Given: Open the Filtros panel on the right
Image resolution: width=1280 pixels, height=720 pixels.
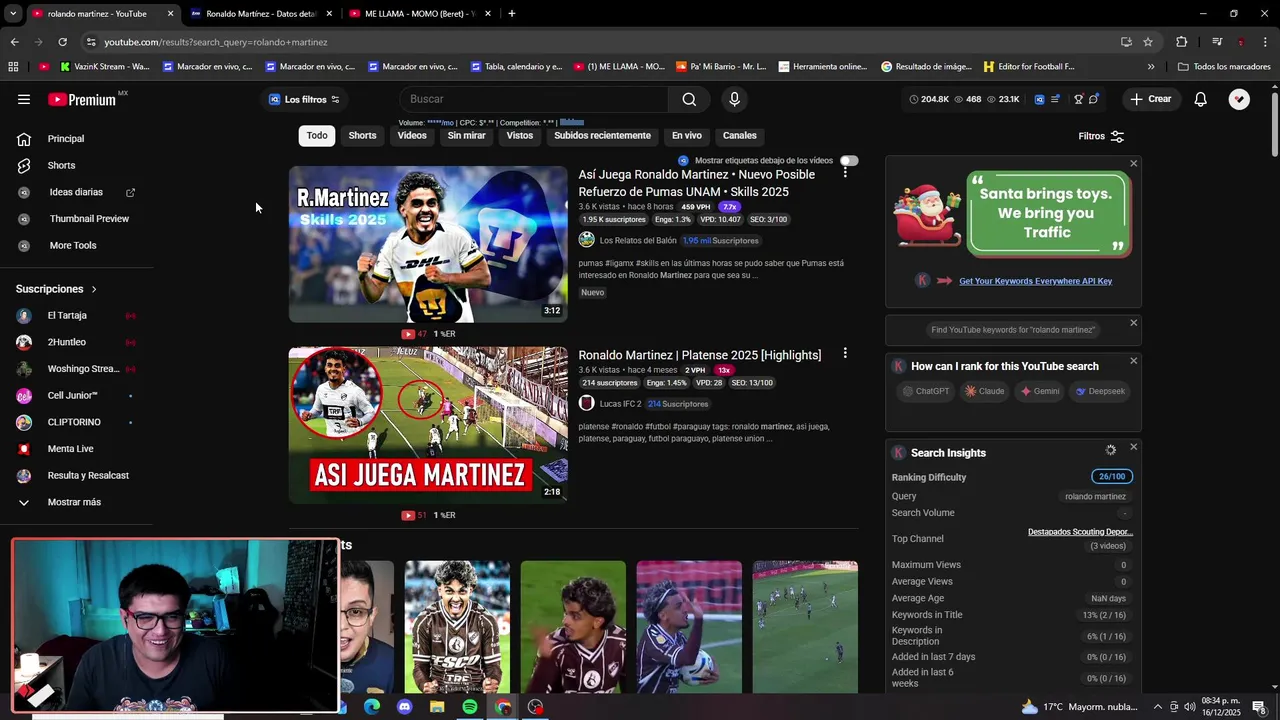Looking at the screenshot, I should pyautogui.click(x=1101, y=136).
